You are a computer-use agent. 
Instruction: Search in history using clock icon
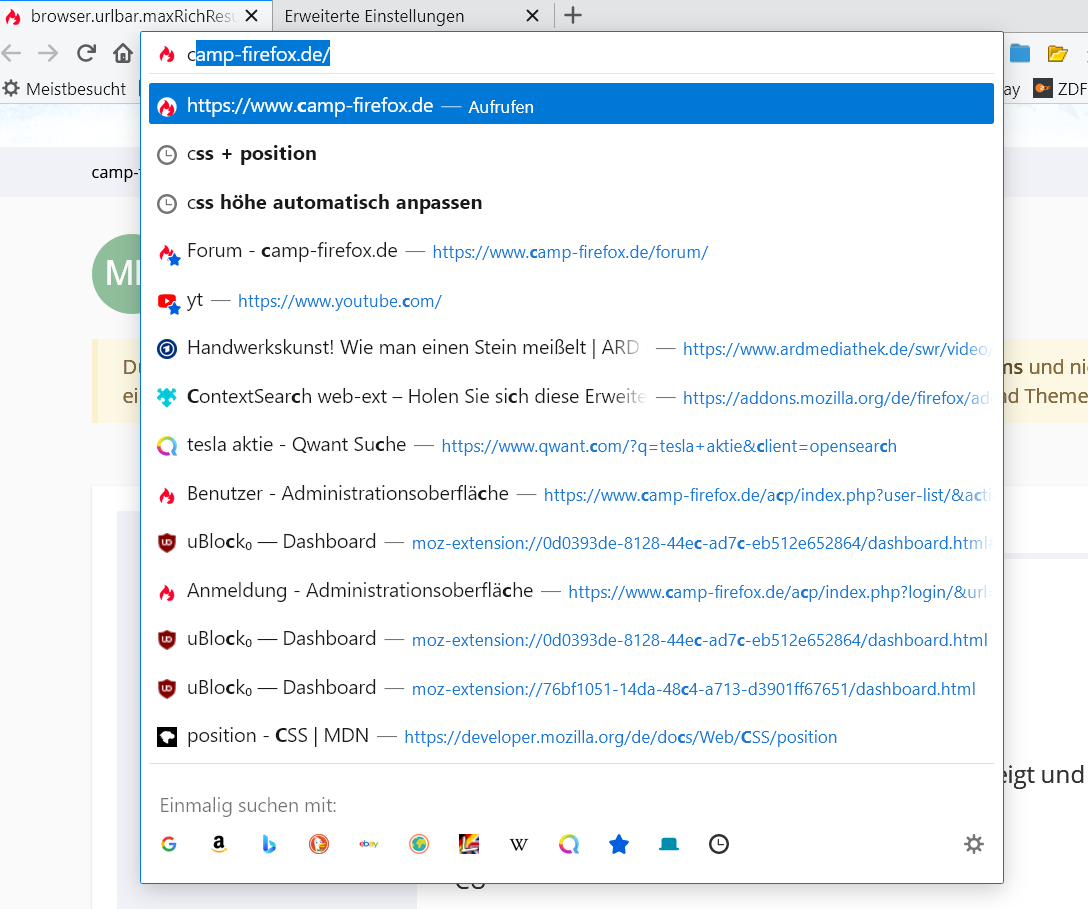[719, 845]
